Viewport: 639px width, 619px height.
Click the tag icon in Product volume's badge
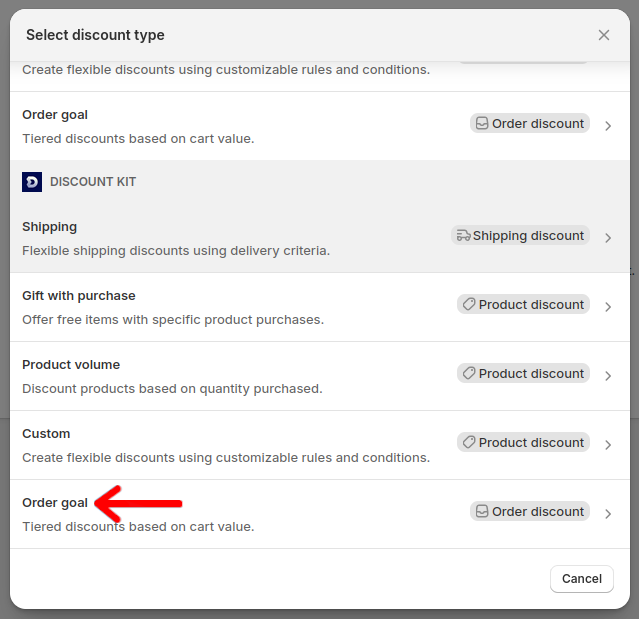coord(467,374)
